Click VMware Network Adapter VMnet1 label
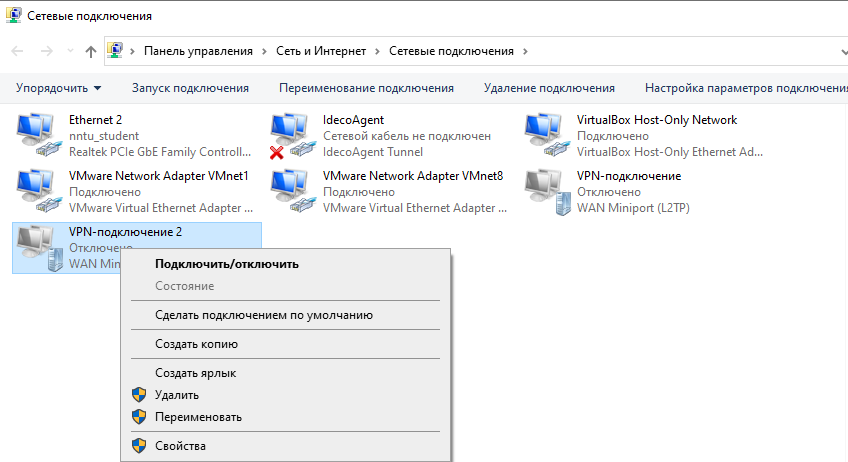Viewport: 848px width, 462px height. (158, 176)
